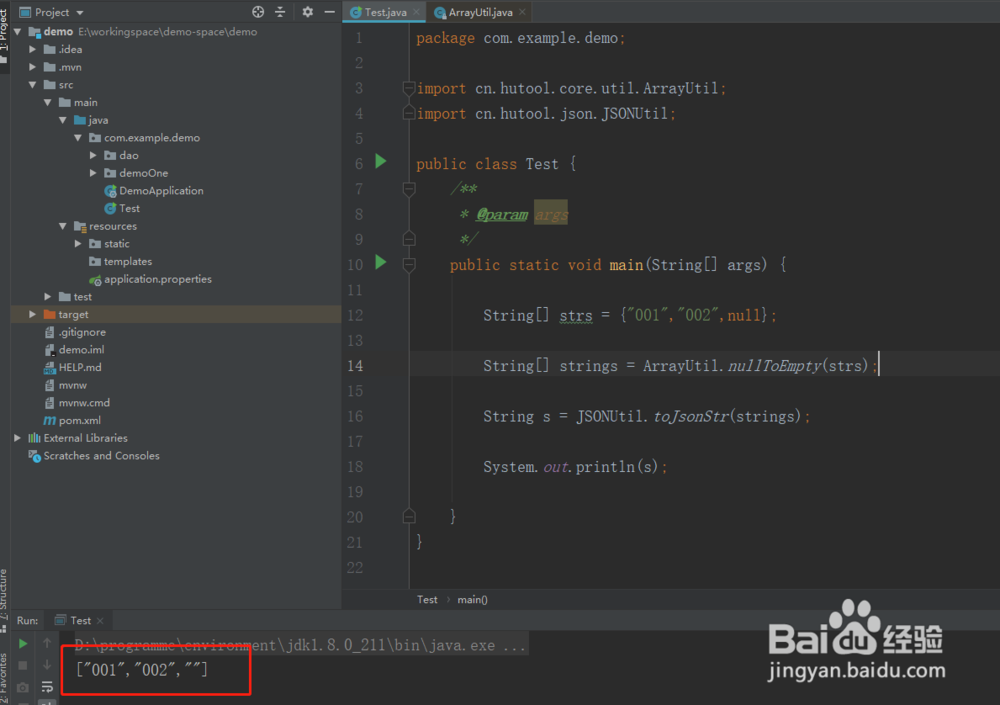Close the Test.java tab
The width and height of the screenshot is (1000, 705).
416,11
